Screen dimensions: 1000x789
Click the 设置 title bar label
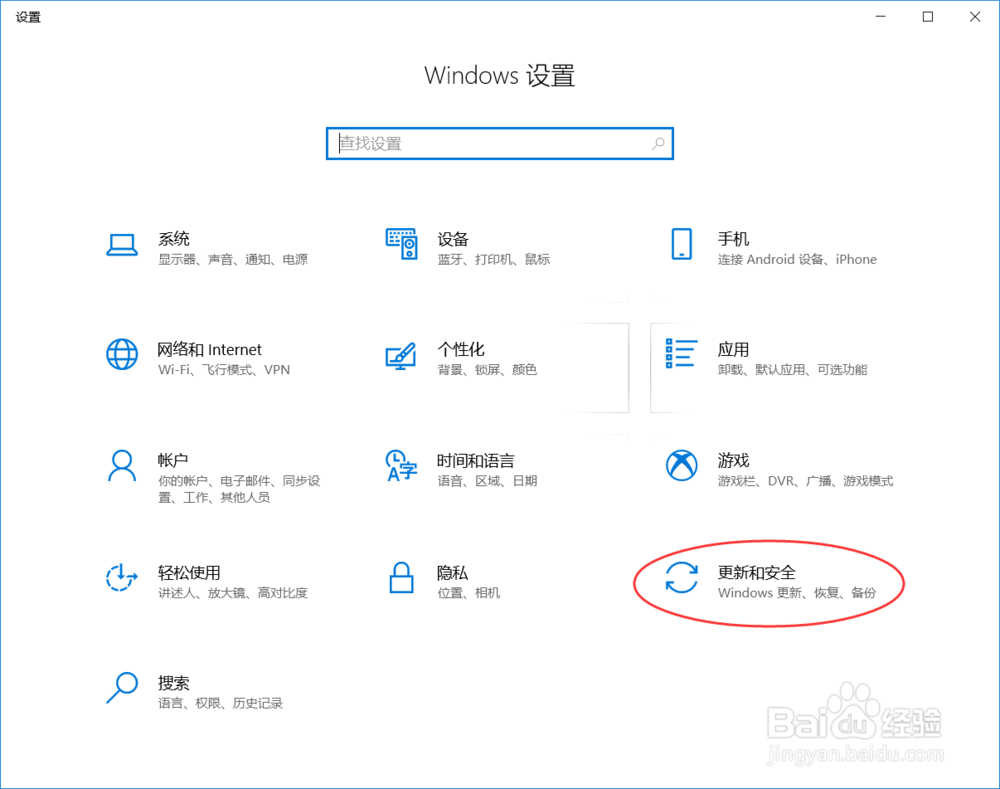(x=28, y=16)
